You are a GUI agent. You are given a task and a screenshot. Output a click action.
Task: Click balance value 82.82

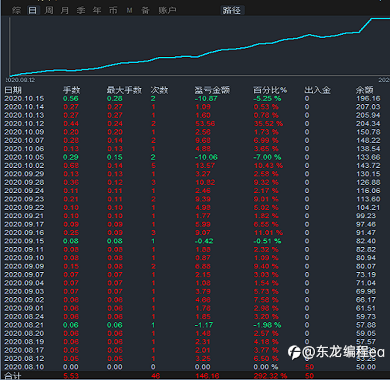tap(366, 249)
